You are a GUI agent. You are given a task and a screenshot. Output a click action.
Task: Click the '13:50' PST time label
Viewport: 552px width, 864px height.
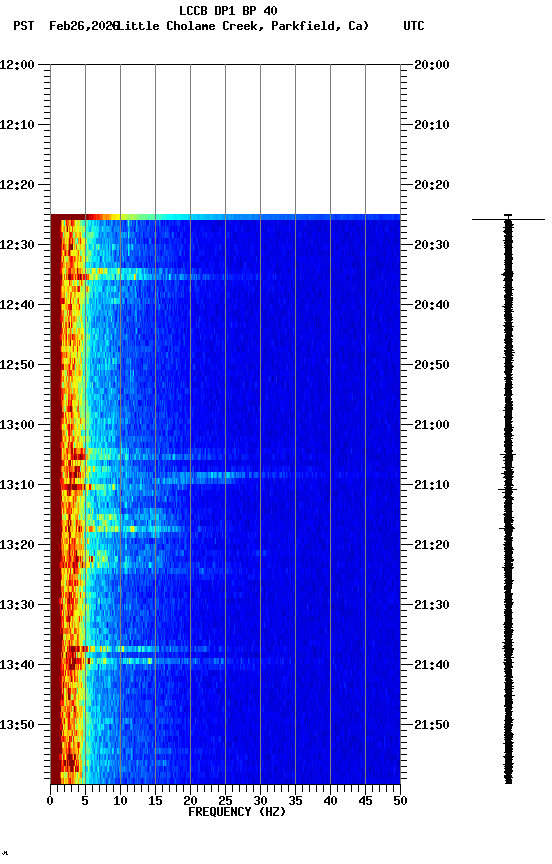click(17, 725)
